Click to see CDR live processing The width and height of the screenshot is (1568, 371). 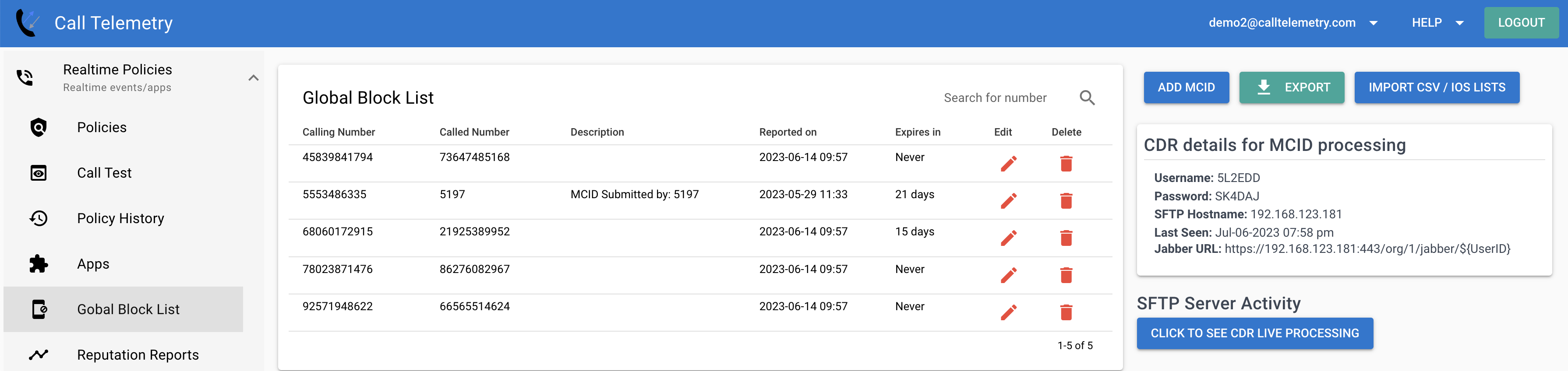click(x=1254, y=333)
